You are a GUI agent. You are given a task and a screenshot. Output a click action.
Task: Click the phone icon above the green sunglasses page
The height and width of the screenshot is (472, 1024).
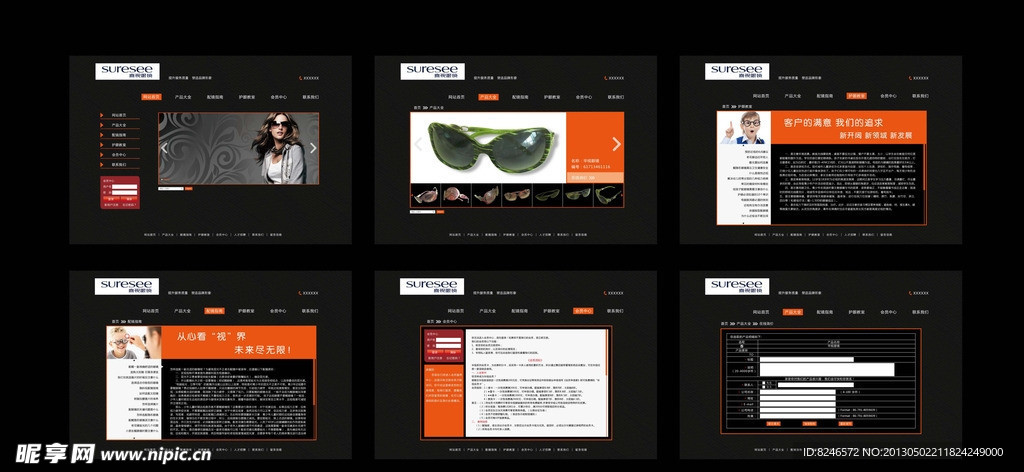pos(605,78)
